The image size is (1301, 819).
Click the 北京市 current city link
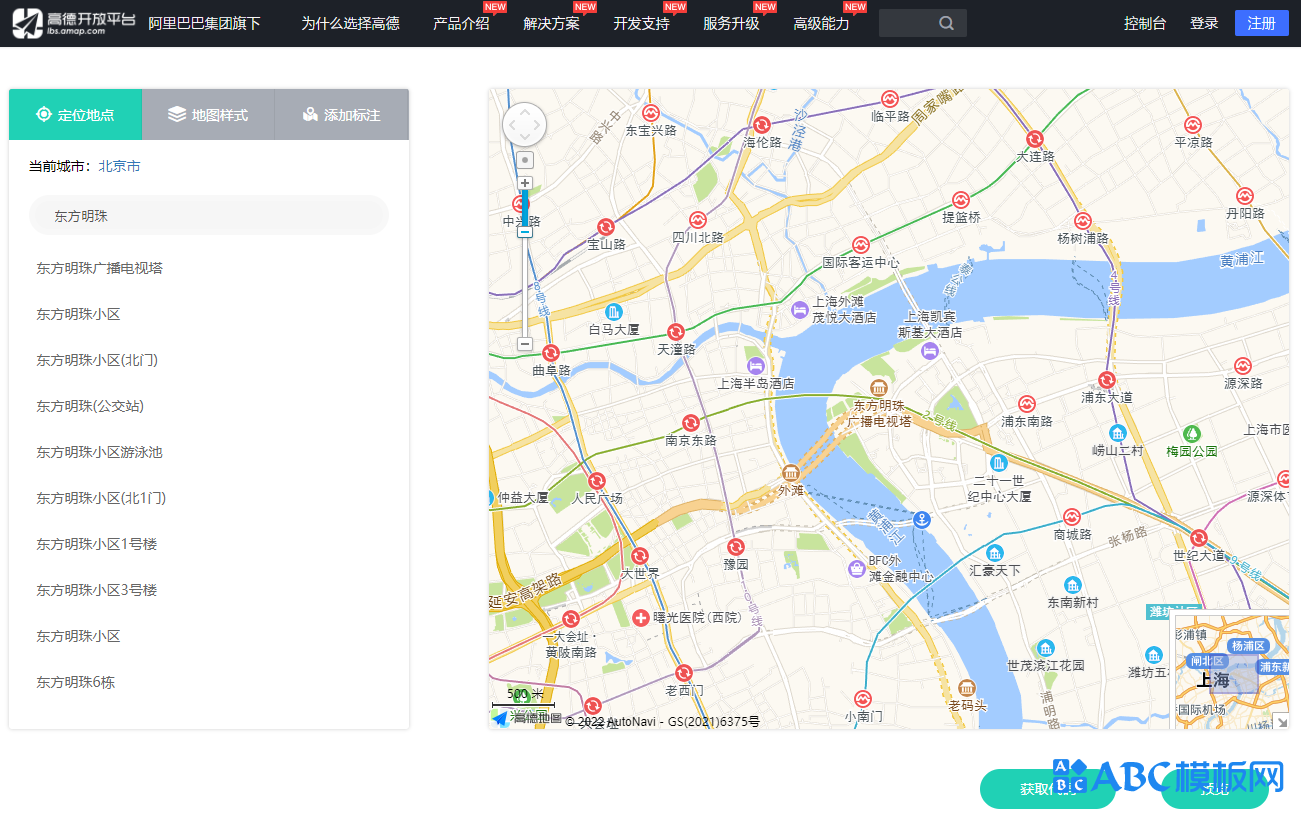[119, 166]
